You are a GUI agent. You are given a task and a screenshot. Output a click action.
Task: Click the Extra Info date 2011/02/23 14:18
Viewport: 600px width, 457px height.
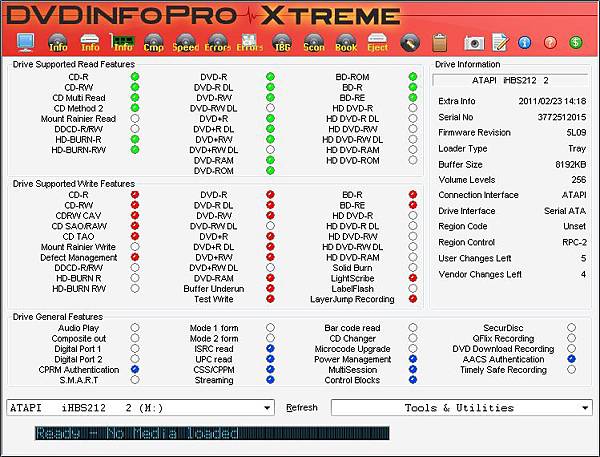(x=552, y=101)
